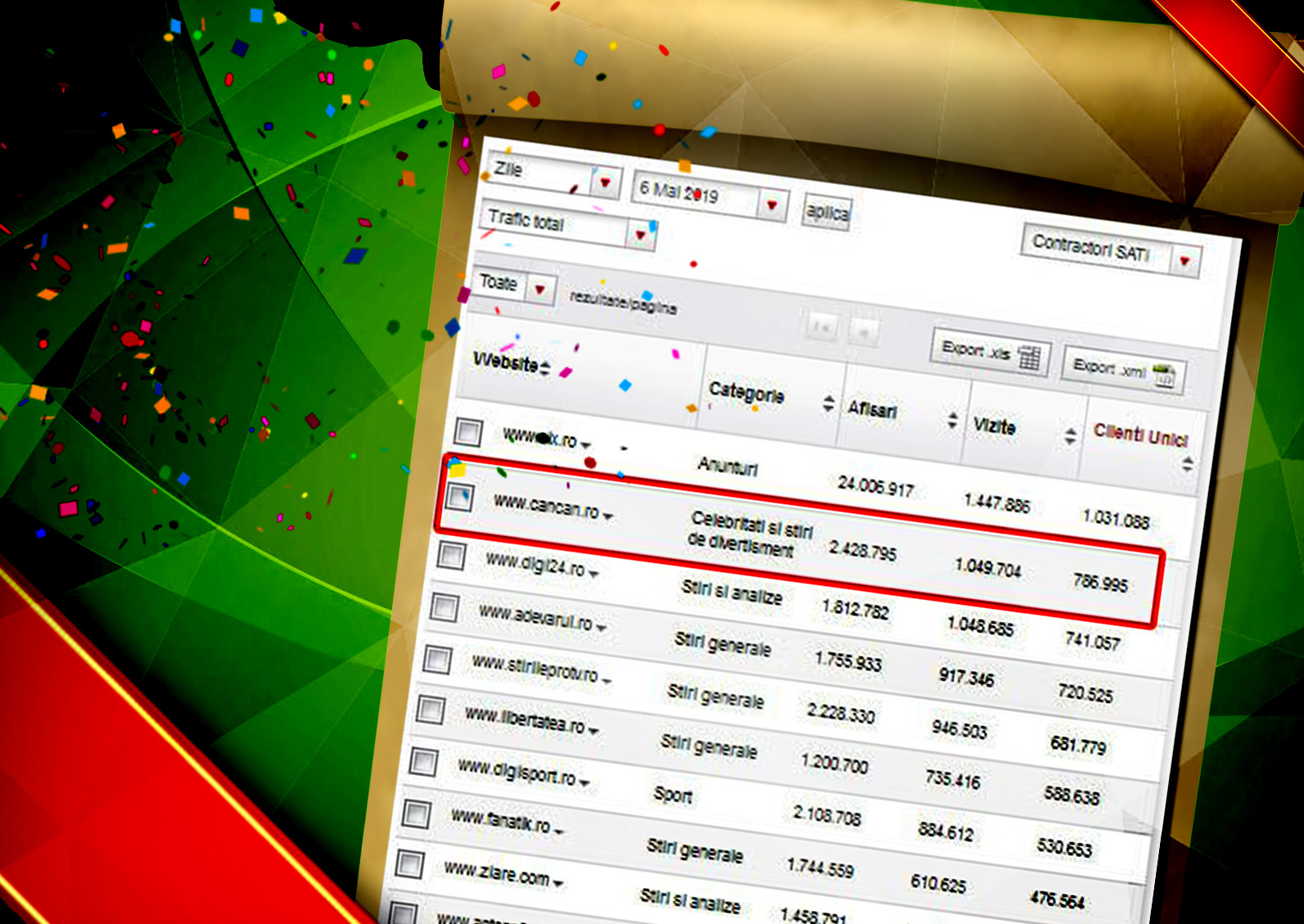Open the www.digisport.ro website link
This screenshot has width=1304, height=924.
point(516,771)
